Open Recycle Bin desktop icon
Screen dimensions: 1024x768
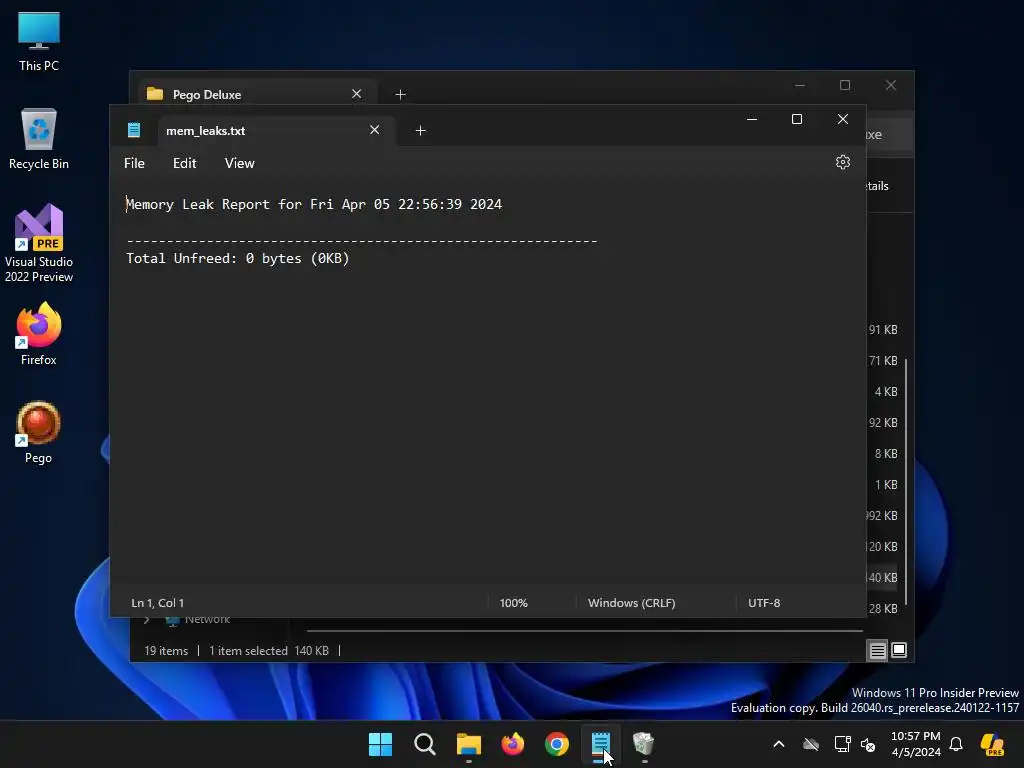tap(39, 139)
